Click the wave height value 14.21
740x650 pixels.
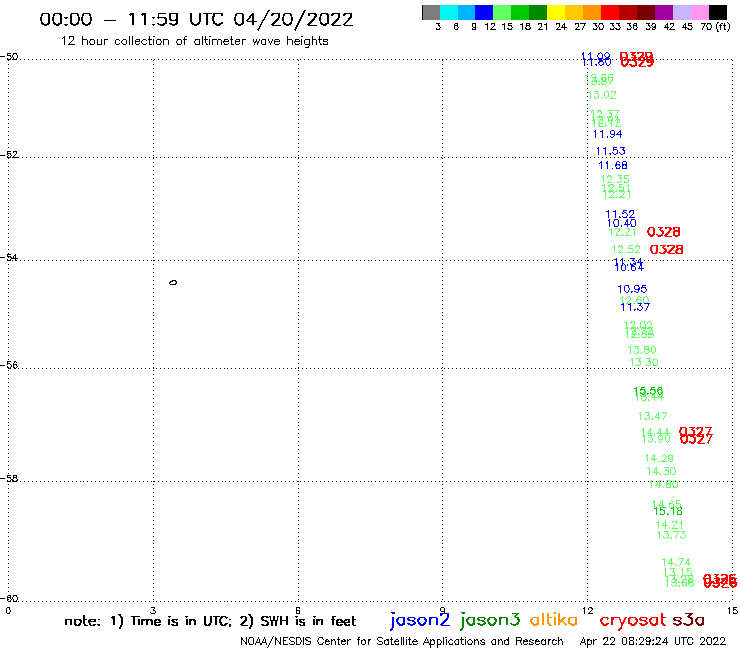pyautogui.click(x=670, y=525)
